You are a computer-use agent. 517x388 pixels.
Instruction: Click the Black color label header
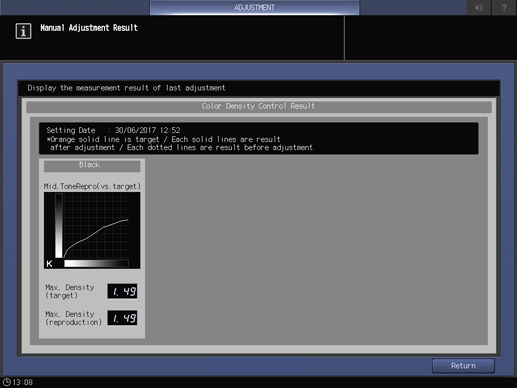point(92,165)
